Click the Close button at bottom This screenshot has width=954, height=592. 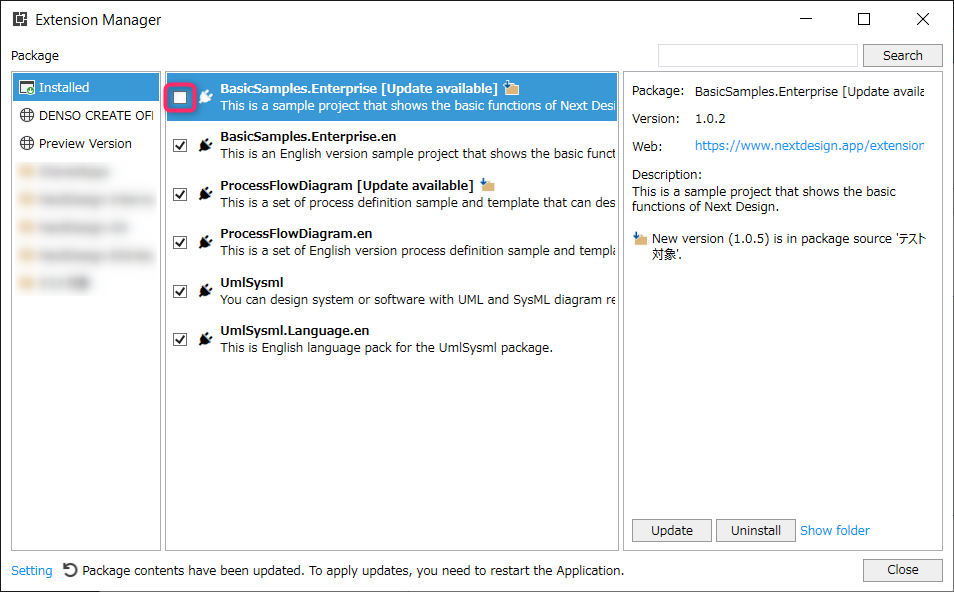point(902,569)
